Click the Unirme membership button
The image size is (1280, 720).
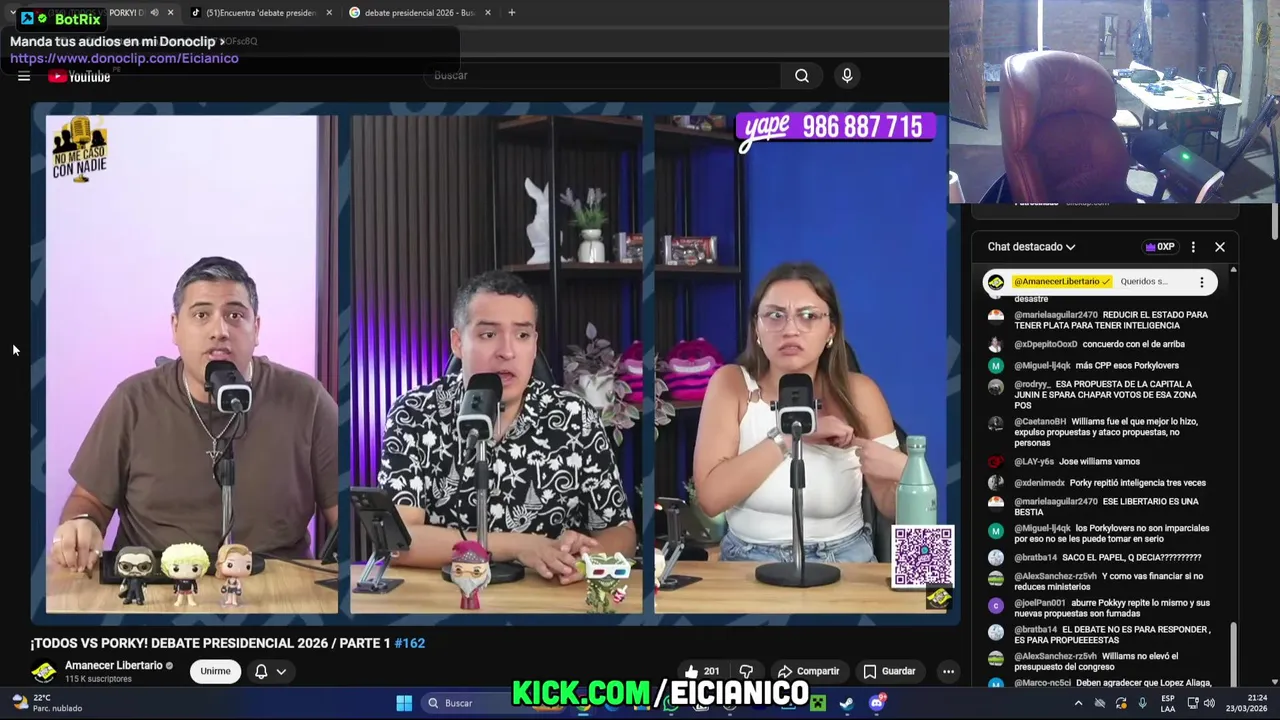pyautogui.click(x=215, y=671)
